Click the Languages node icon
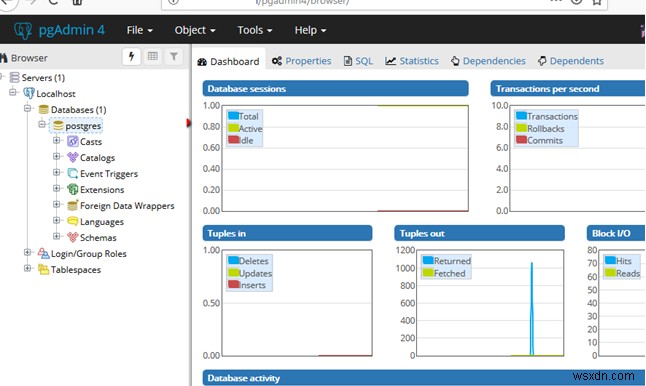This screenshot has height=386, width=646. point(73,222)
